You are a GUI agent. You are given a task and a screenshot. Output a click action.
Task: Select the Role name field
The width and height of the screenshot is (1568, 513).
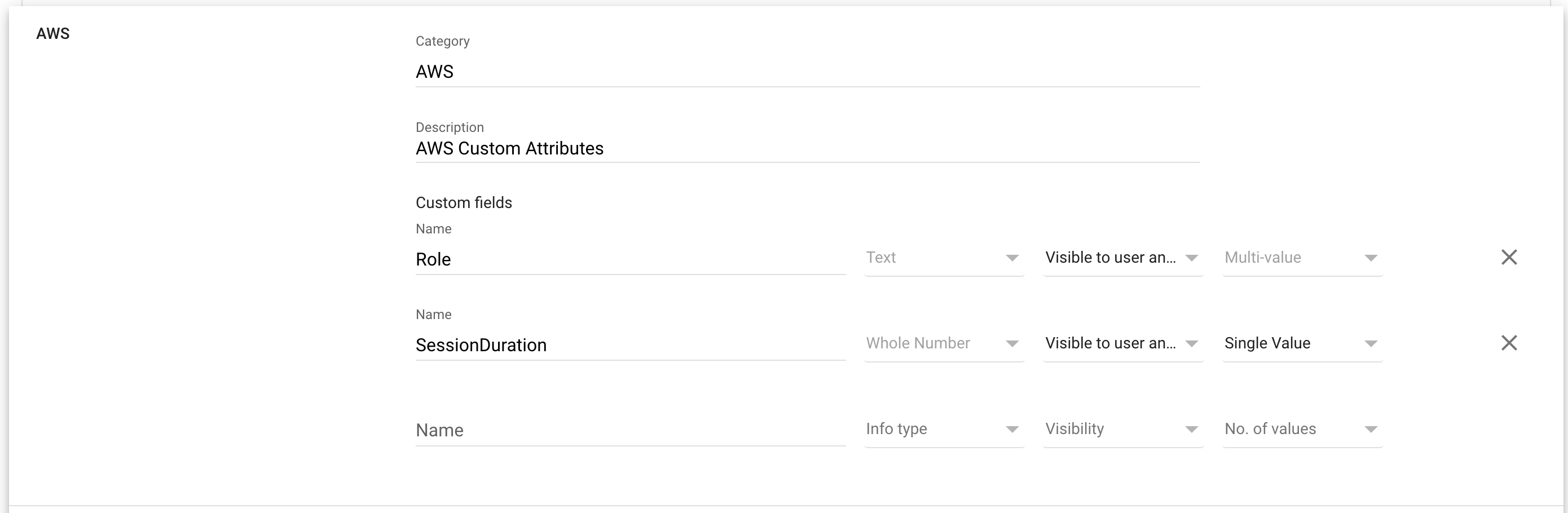[630, 259]
